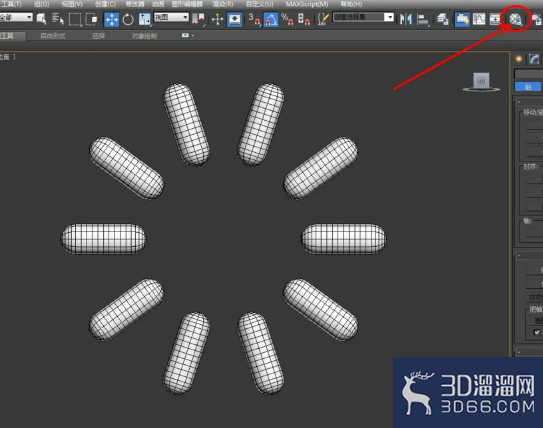This screenshot has width=543, height=428.
Task: Open the Views (视图) menu
Action: click(72, 4)
